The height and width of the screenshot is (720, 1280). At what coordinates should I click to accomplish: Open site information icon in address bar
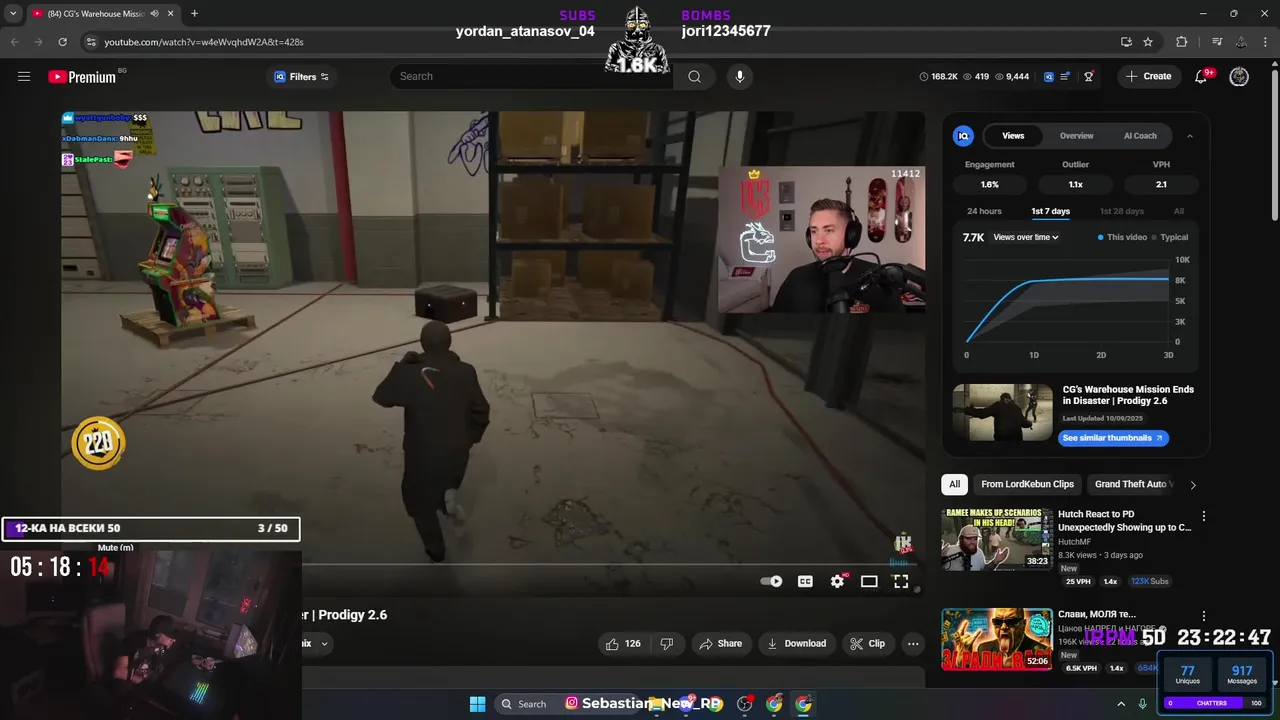click(91, 42)
